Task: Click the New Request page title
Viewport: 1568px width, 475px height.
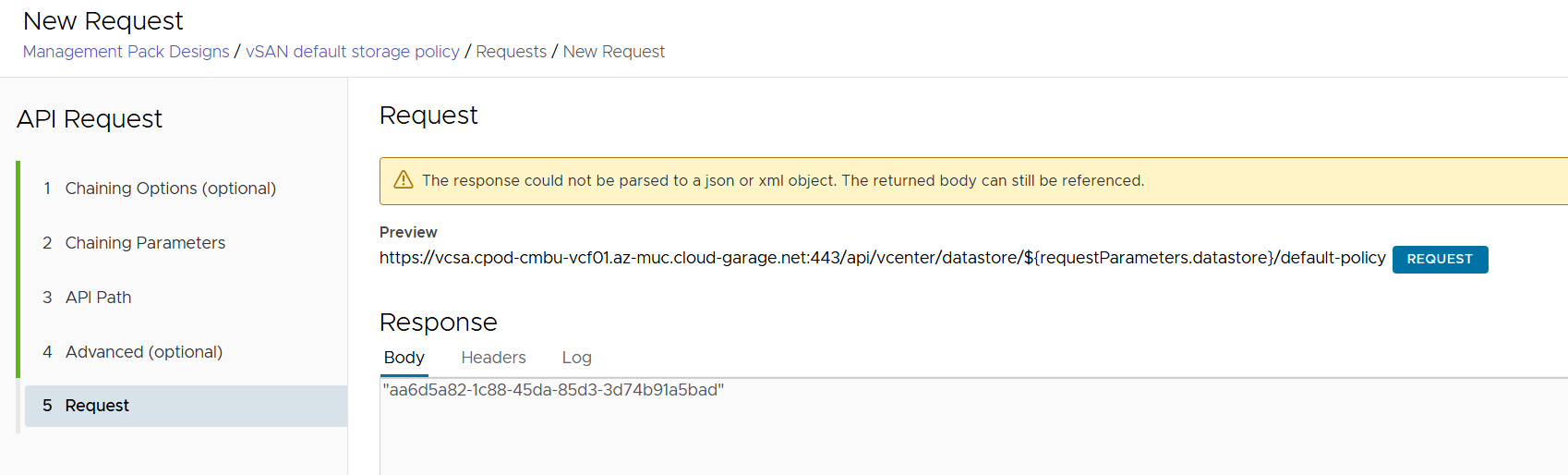Action: coord(103,21)
